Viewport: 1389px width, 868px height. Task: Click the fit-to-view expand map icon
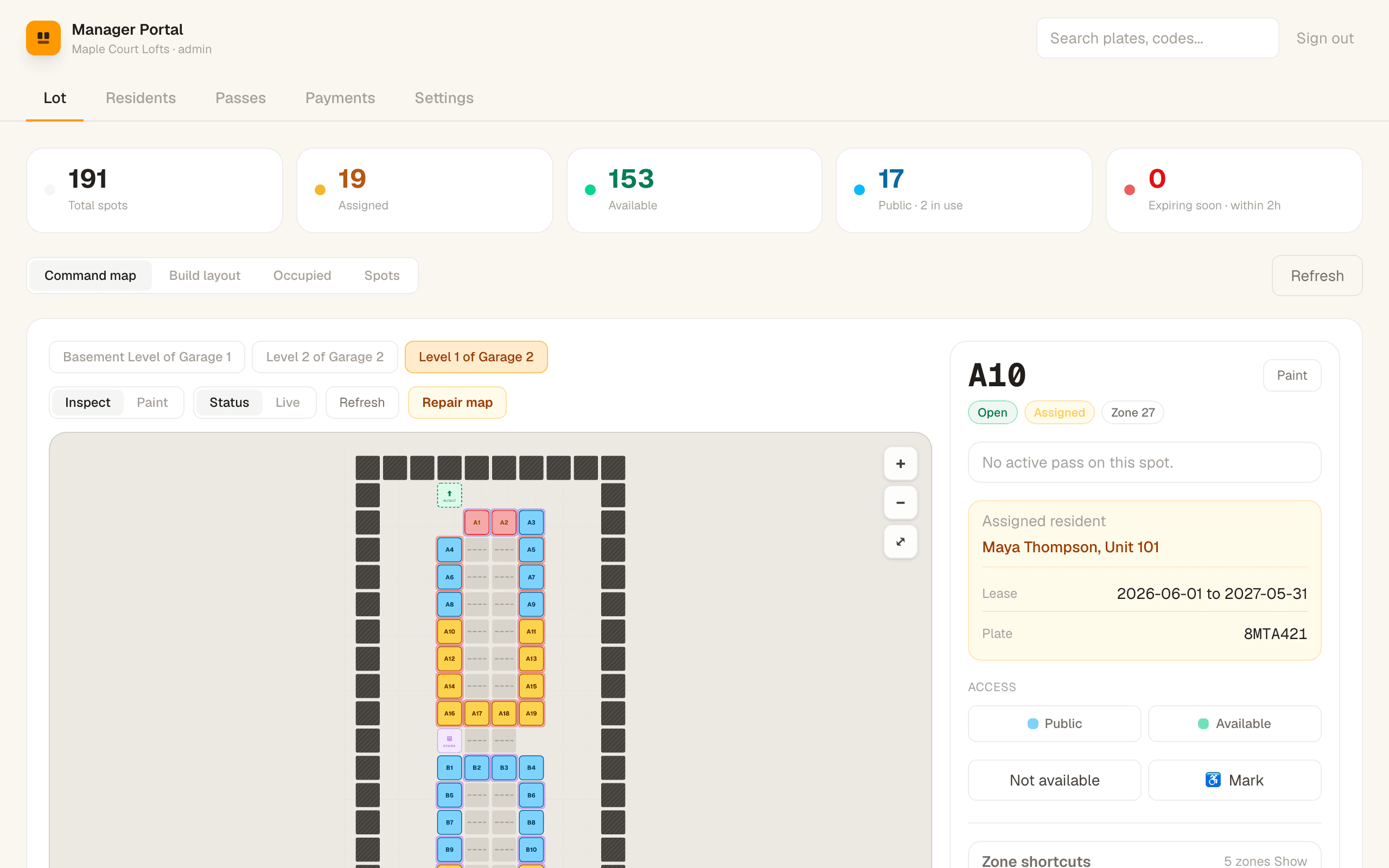tap(900, 541)
